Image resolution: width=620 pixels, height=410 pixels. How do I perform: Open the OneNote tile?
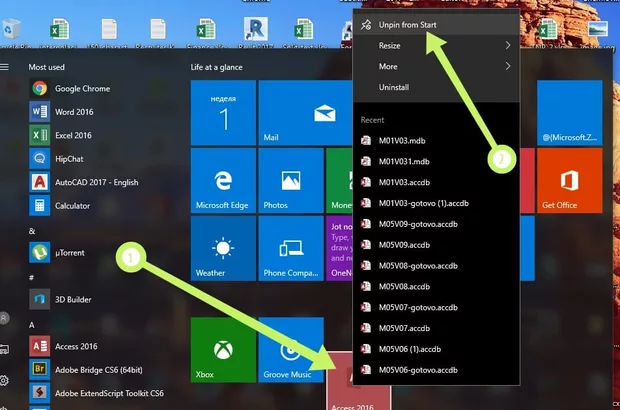coord(340,248)
